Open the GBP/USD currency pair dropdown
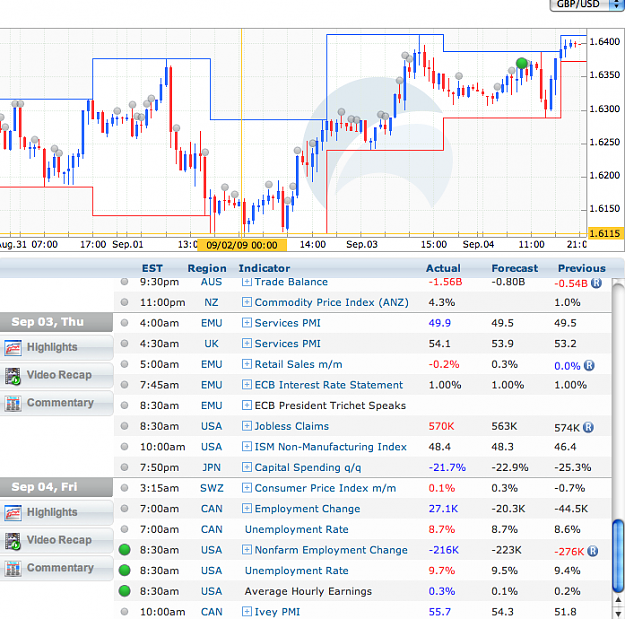The width and height of the screenshot is (625, 619). (x=587, y=5)
